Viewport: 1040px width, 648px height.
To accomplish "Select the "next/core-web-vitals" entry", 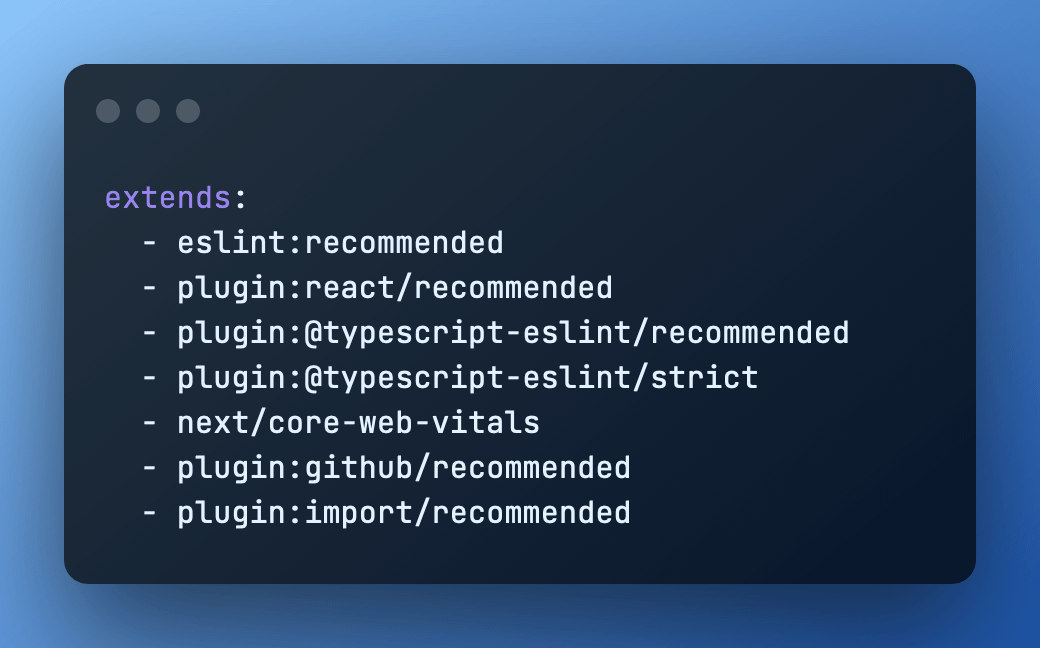I will pyautogui.click(x=359, y=423).
